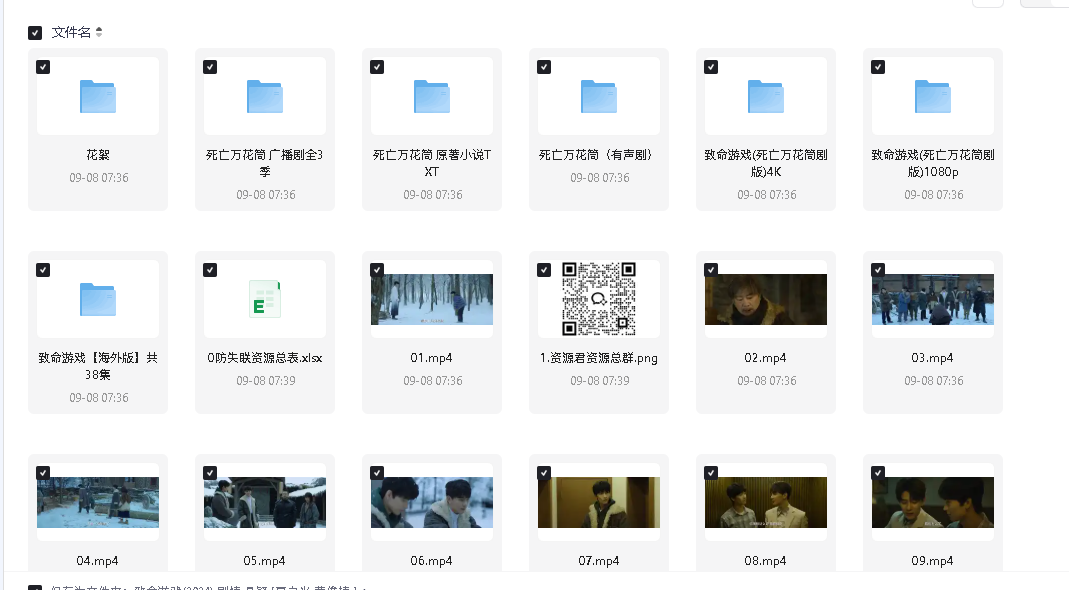Image resolution: width=1069 pixels, height=590 pixels.
Task: Open the 0防失联资源总表.xlsx spreadsheet icon
Action: [265, 299]
